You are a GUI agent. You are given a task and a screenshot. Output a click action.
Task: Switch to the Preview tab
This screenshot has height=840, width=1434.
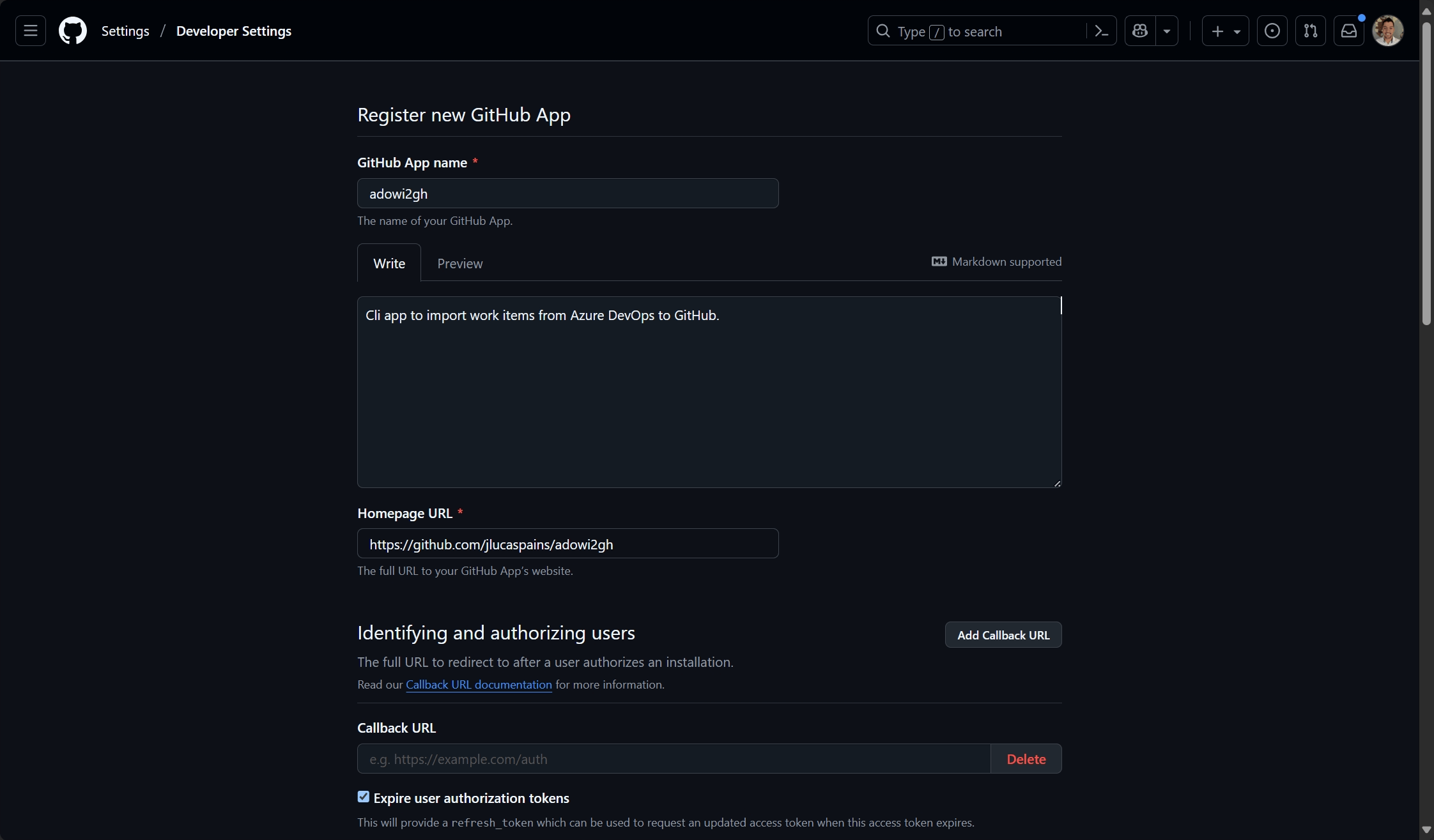pyautogui.click(x=459, y=263)
